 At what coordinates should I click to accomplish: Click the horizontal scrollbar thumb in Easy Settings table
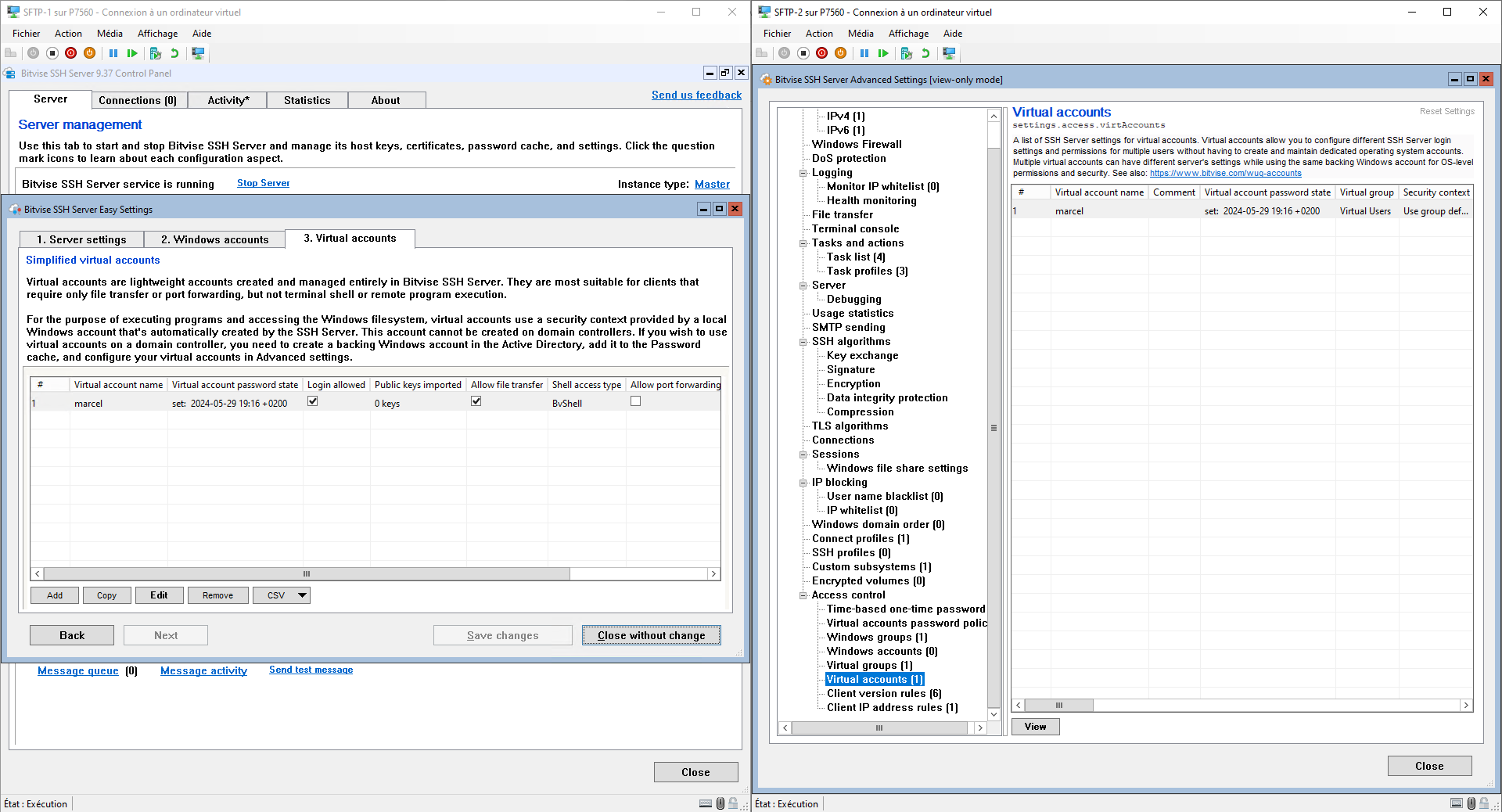click(307, 573)
